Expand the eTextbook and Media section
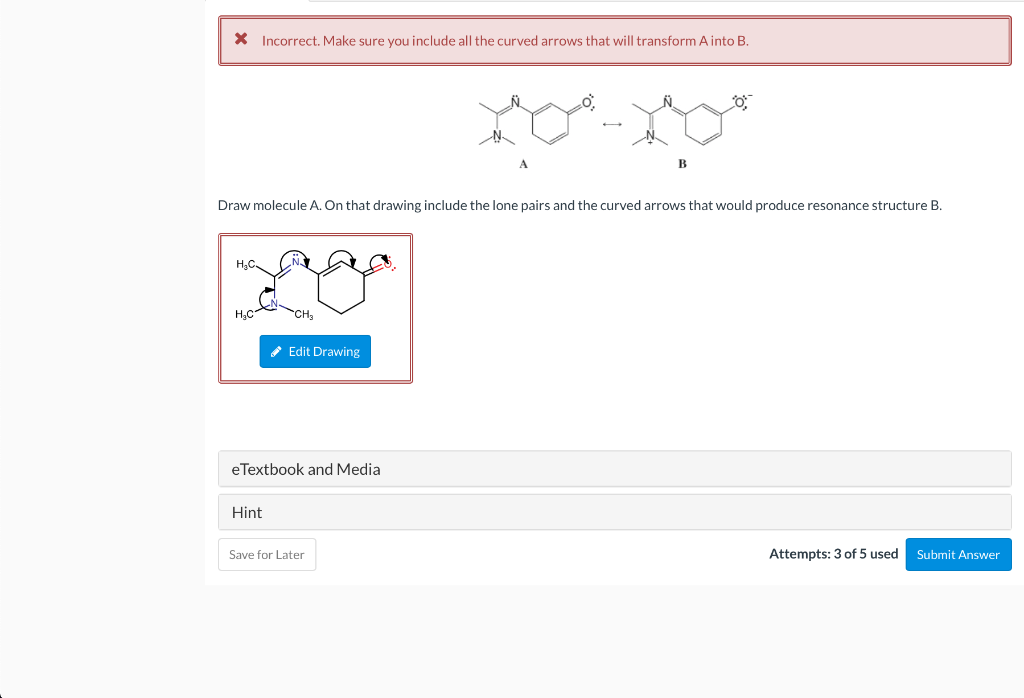Screen dimensions: 1024x698 pyautogui.click(x=305, y=468)
